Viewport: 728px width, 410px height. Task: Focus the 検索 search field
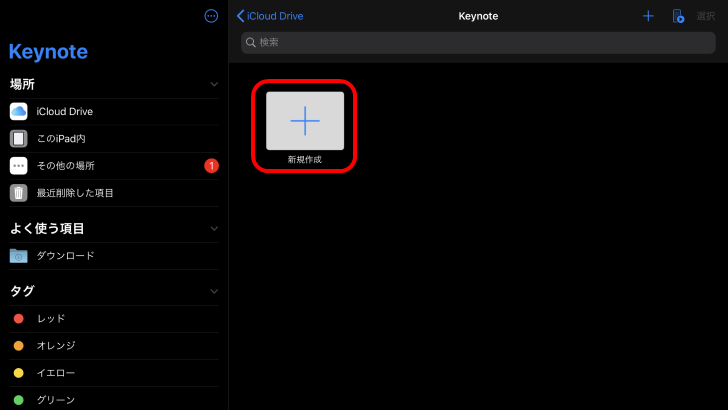478,43
